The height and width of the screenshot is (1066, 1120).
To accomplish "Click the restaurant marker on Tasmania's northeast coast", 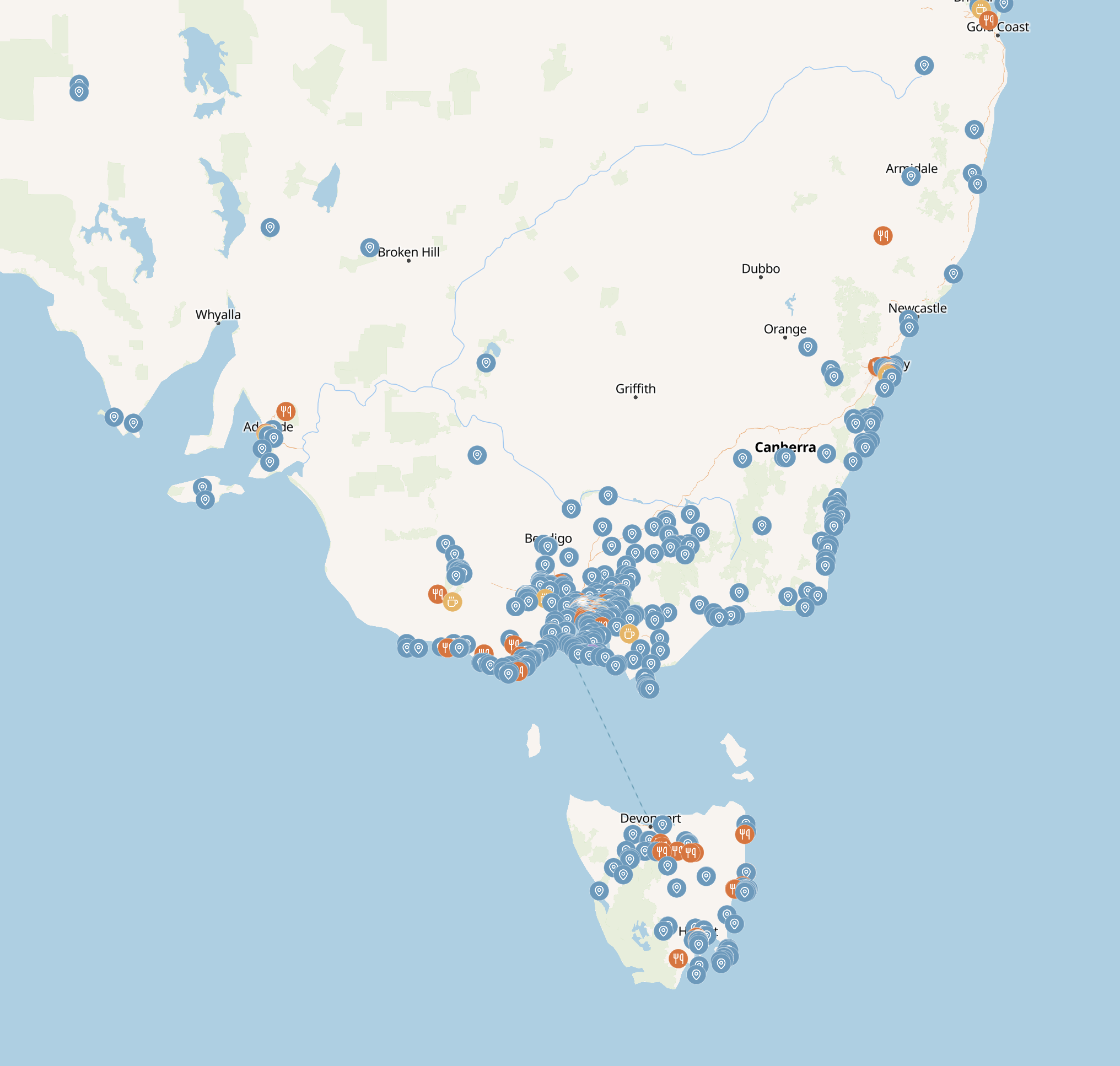I will tap(745, 834).
